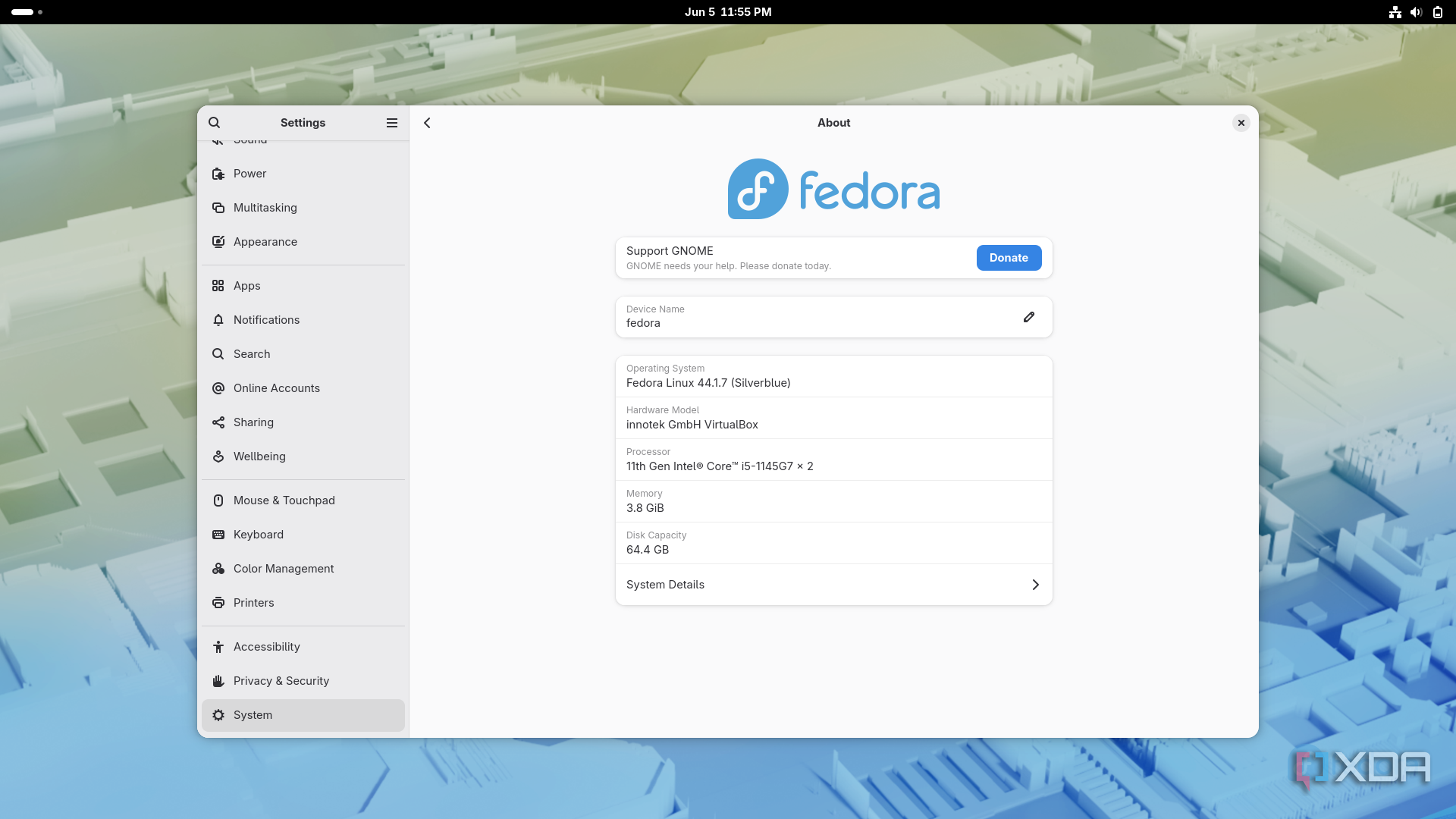The image size is (1456, 819).
Task: Open the date and time clock menu
Action: (728, 12)
